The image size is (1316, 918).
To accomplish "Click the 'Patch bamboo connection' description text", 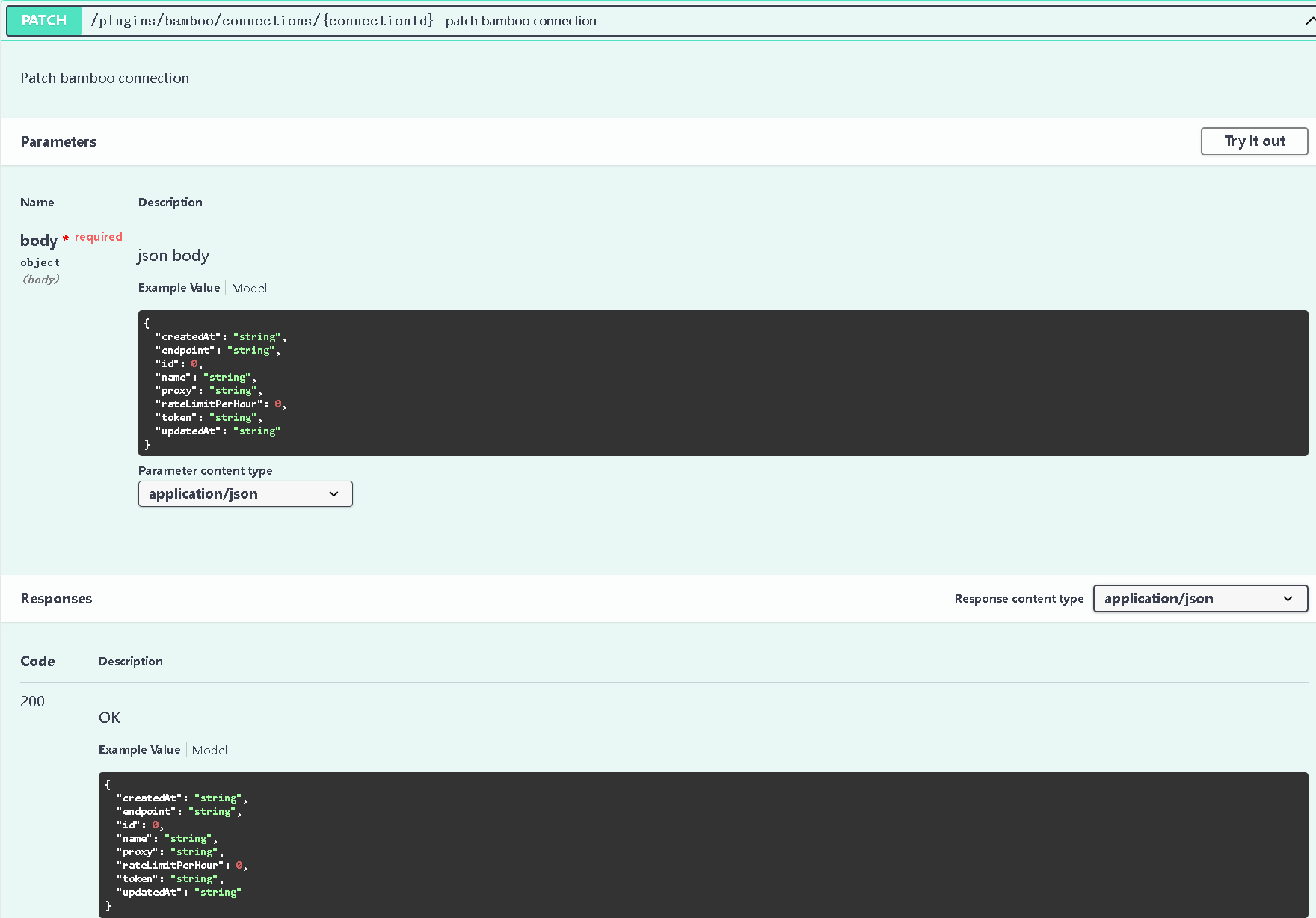I will click(x=105, y=78).
